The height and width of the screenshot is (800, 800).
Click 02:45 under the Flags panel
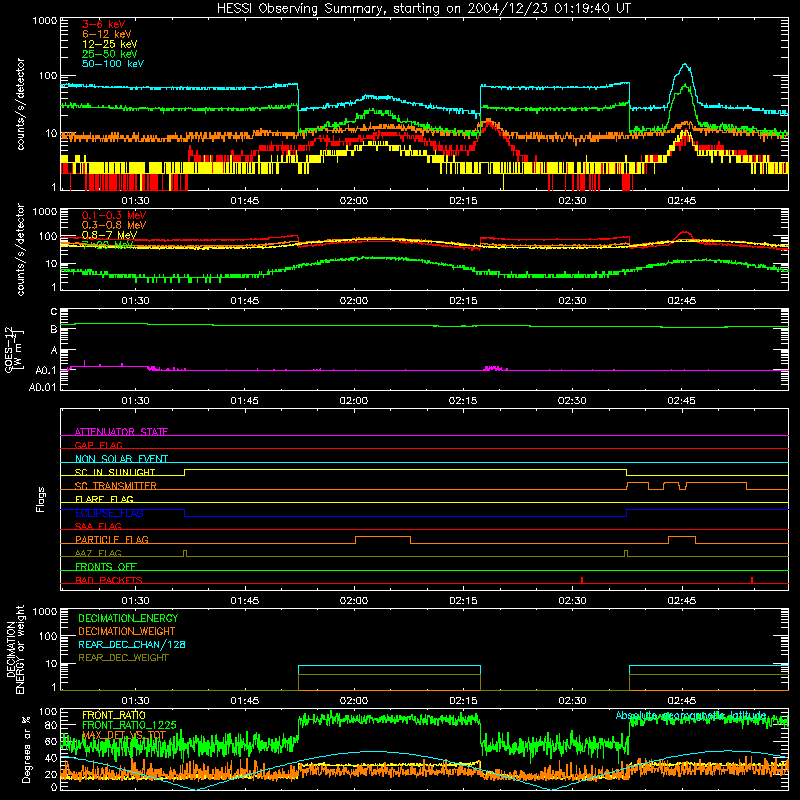682,601
